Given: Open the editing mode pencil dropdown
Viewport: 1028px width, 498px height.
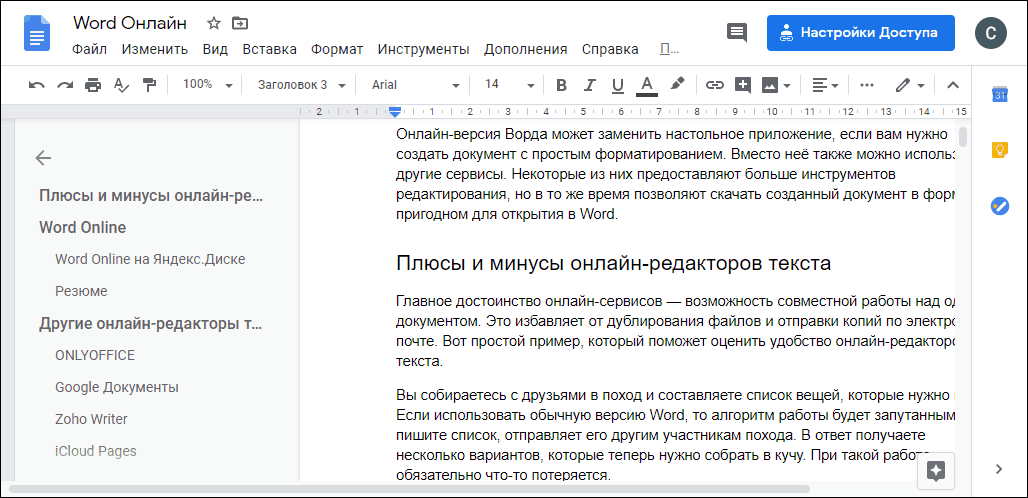Looking at the screenshot, I should tap(911, 85).
